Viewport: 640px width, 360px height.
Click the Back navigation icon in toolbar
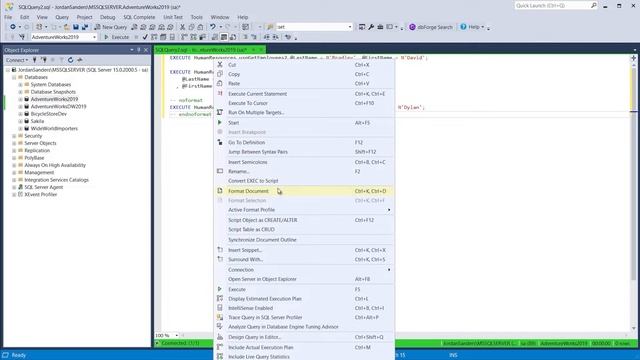13,27
